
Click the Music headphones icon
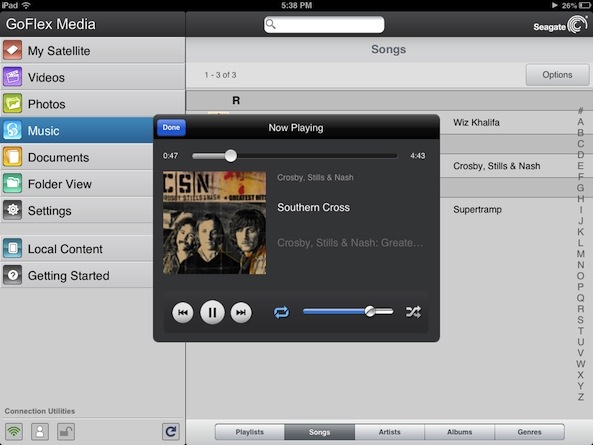[x=12, y=130]
